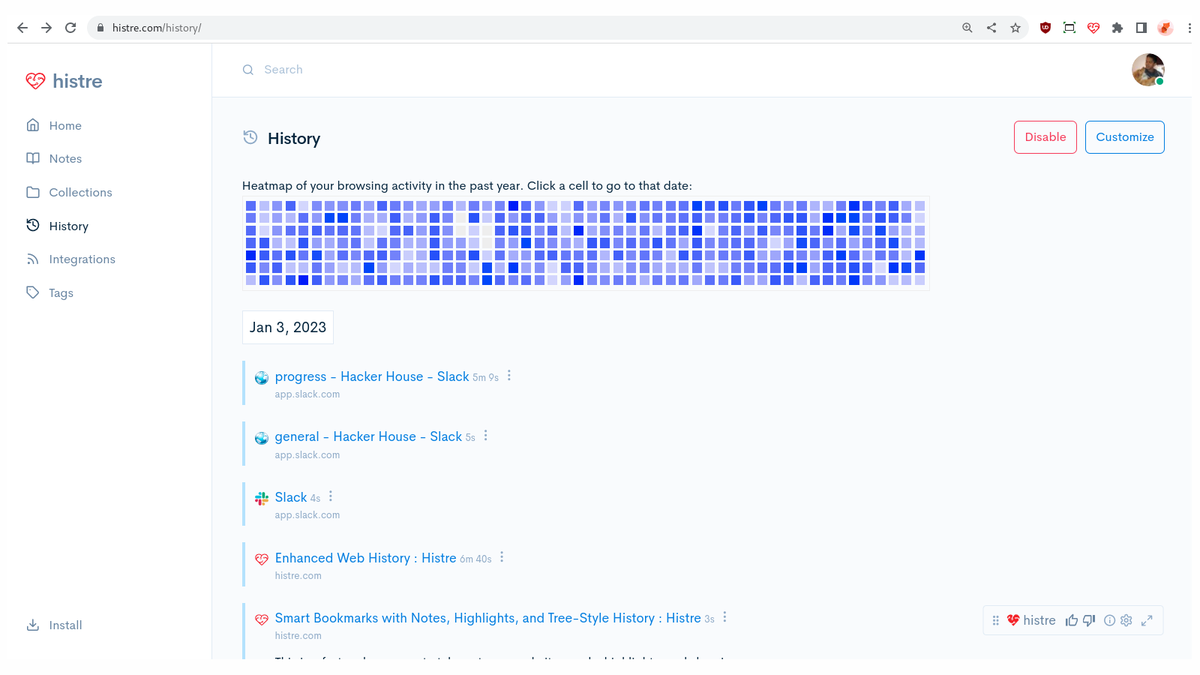Open options menu for progress Slack entry
Screen dimensions: 1200x675
point(509,376)
